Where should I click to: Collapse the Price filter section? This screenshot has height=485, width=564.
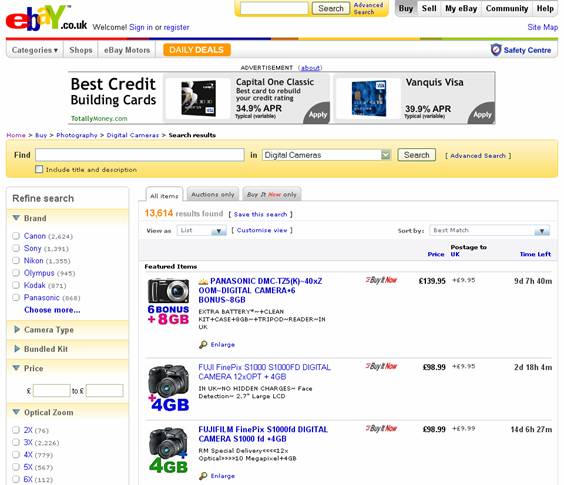[x=16, y=368]
